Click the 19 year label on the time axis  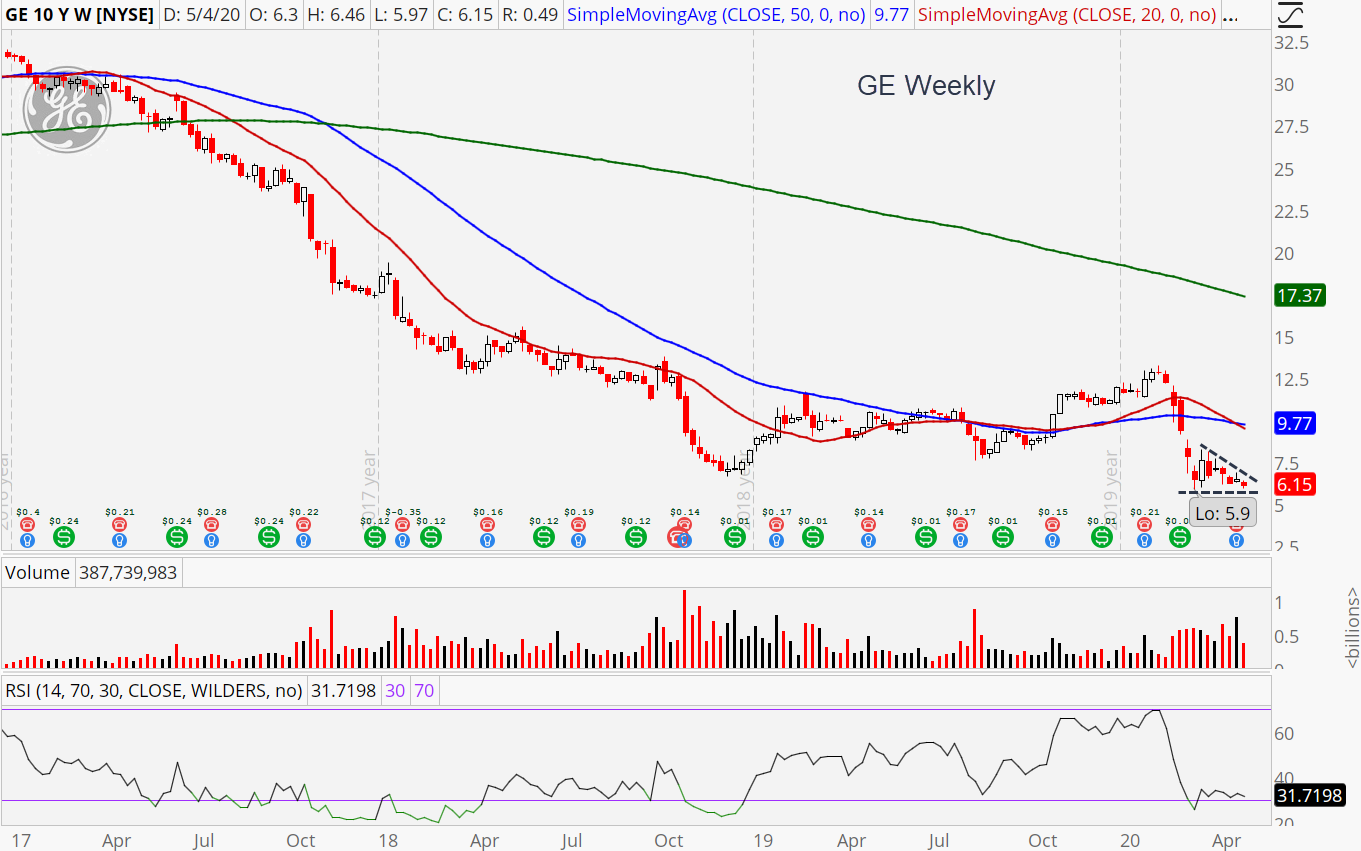point(763,840)
